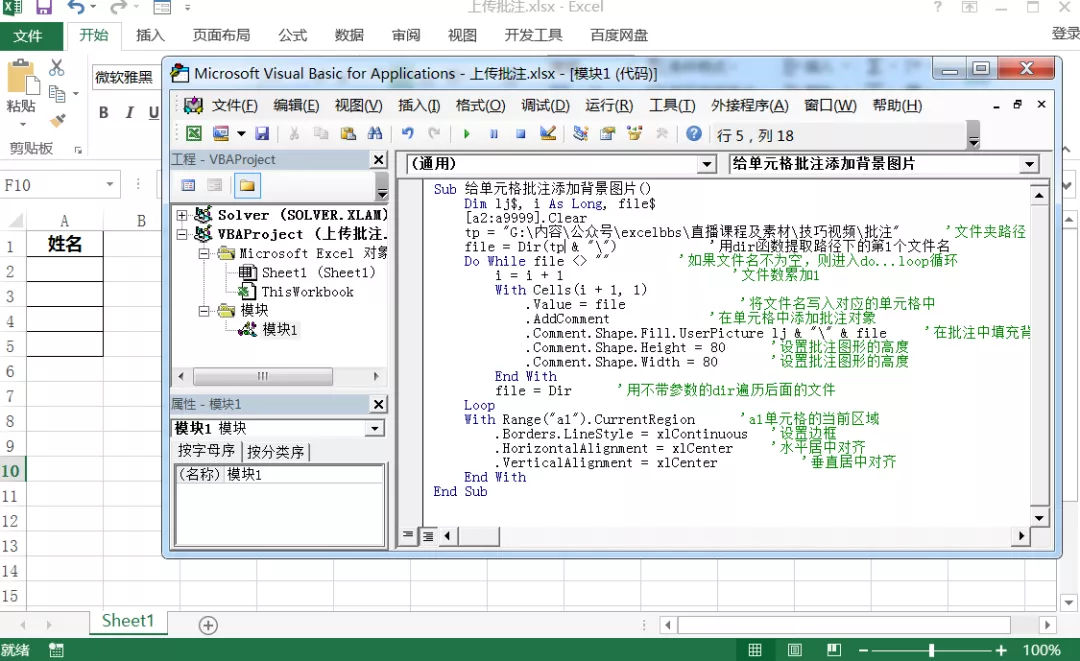1080x661 pixels.
Task: Toggle Bold in Excel ribbon
Action: tap(103, 112)
